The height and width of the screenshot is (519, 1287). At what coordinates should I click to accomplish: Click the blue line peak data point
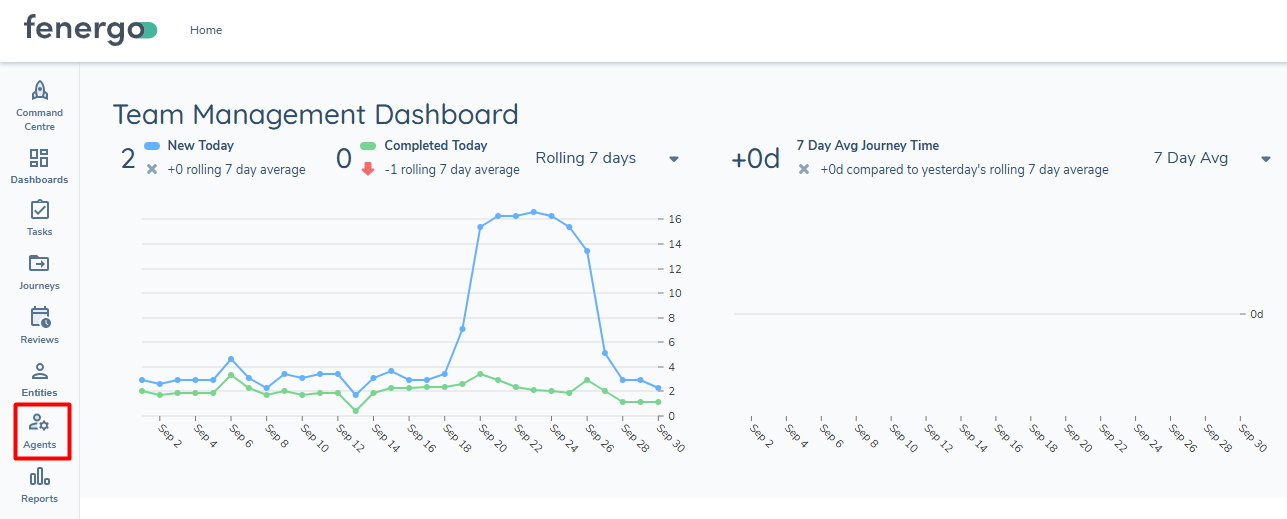point(534,212)
